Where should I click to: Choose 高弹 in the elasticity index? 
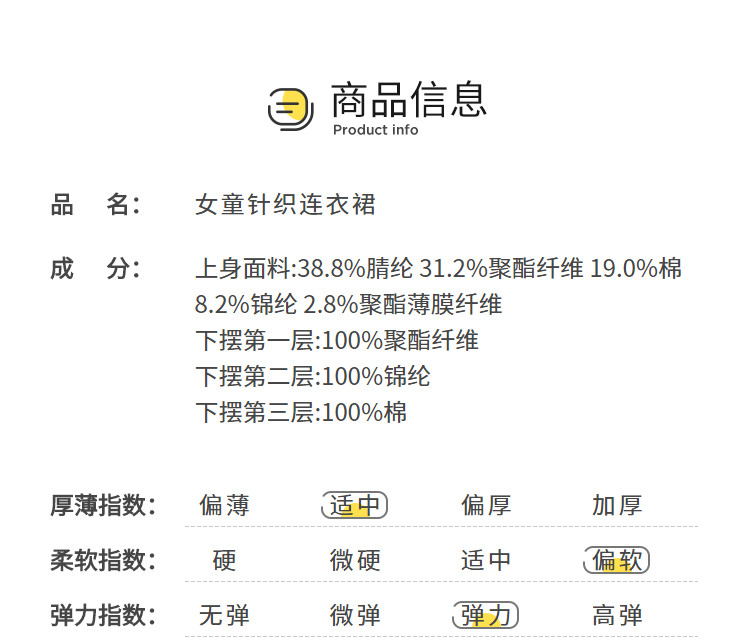(x=617, y=615)
